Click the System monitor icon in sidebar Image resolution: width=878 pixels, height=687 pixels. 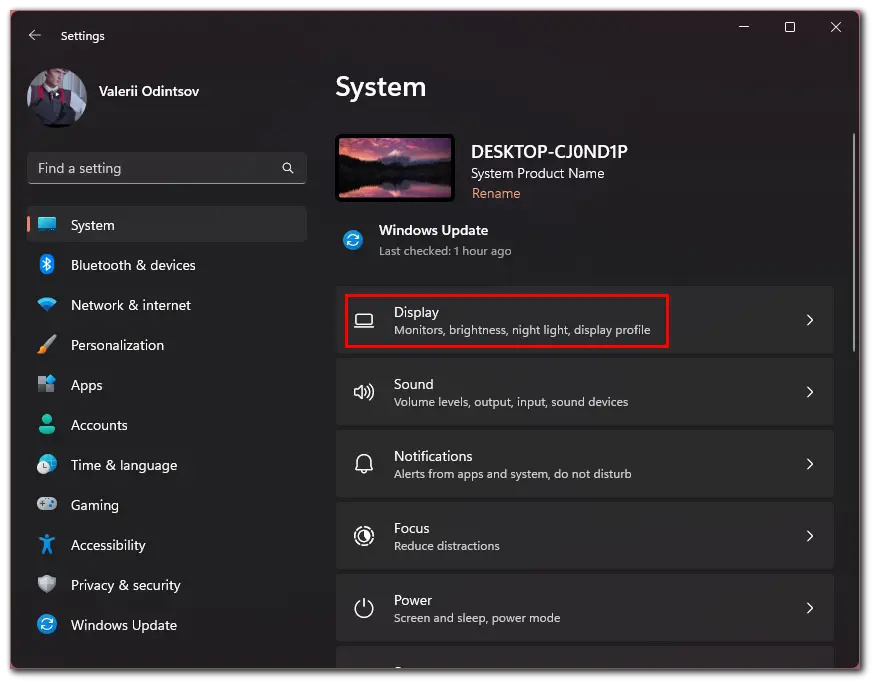(x=47, y=225)
